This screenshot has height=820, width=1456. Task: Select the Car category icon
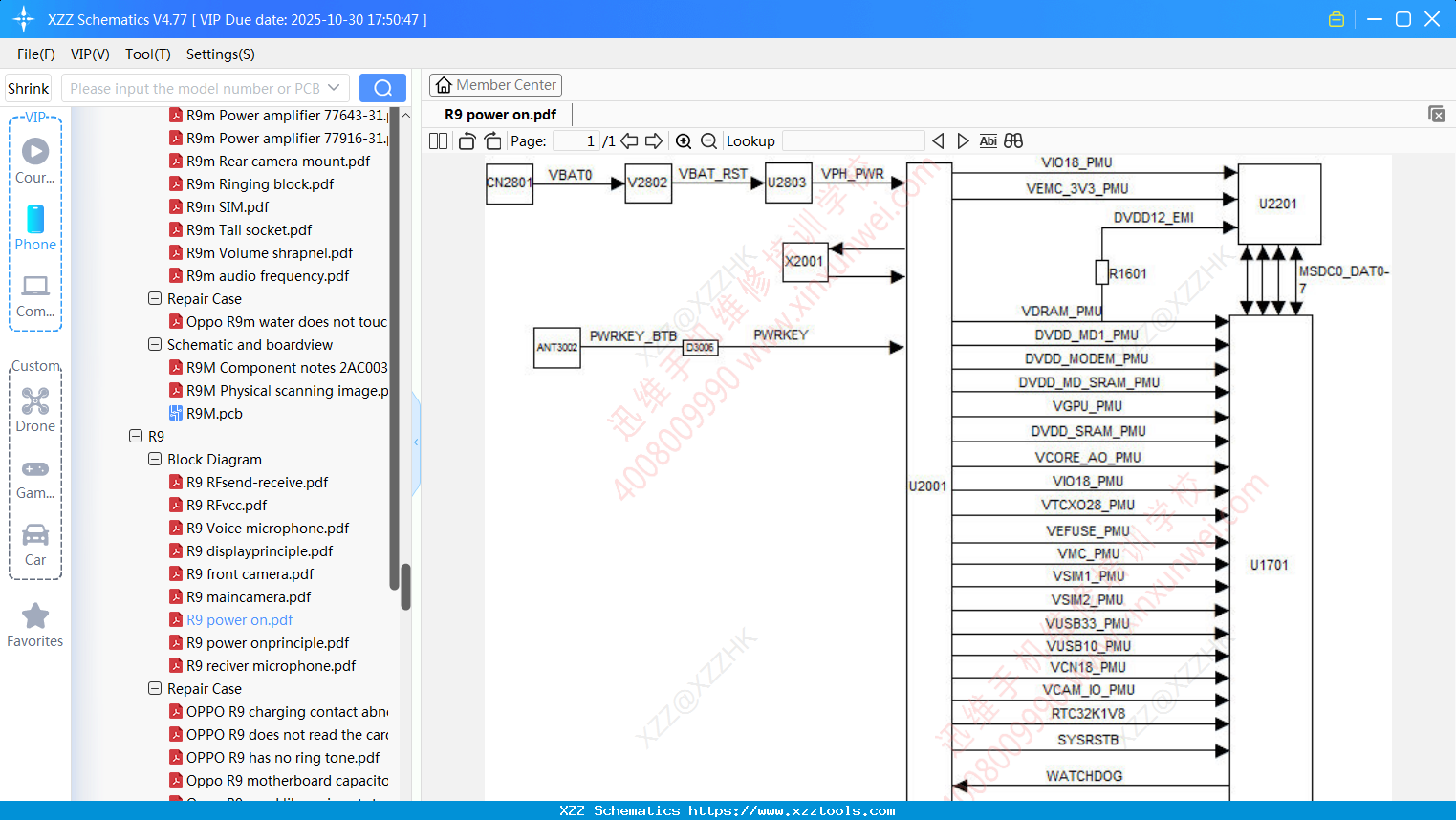35,544
